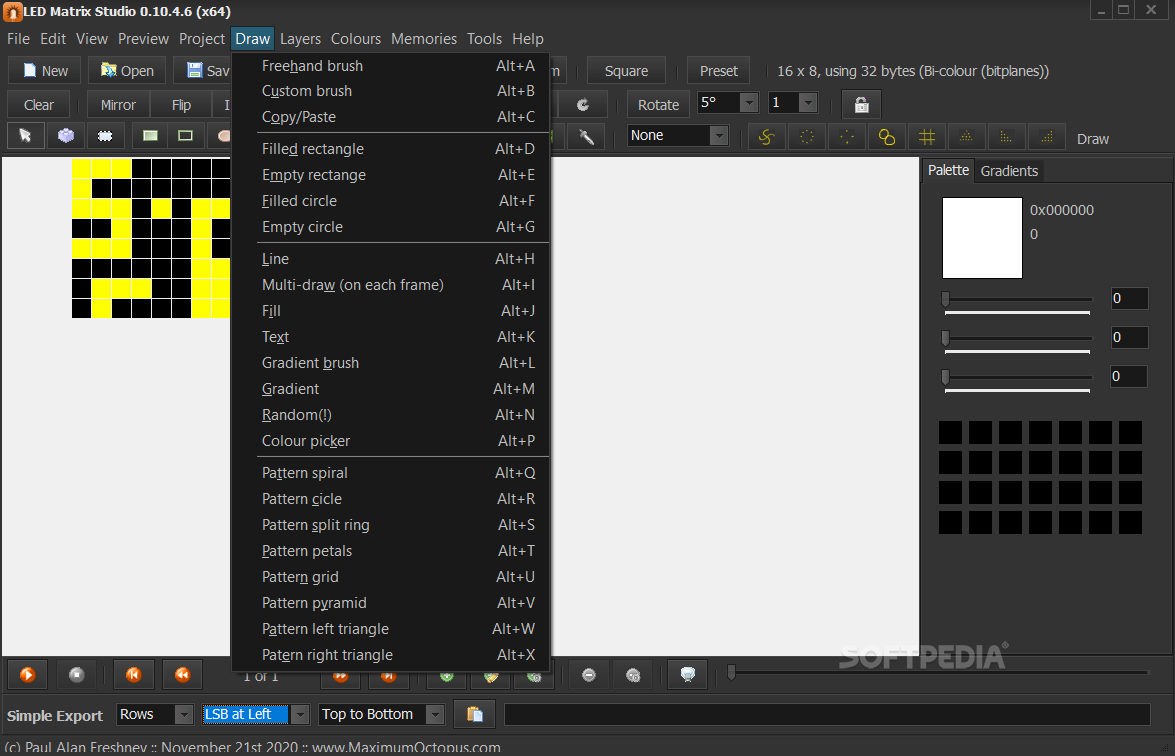Click the light bulb preview icon
This screenshot has height=756, width=1175.
coord(687,676)
